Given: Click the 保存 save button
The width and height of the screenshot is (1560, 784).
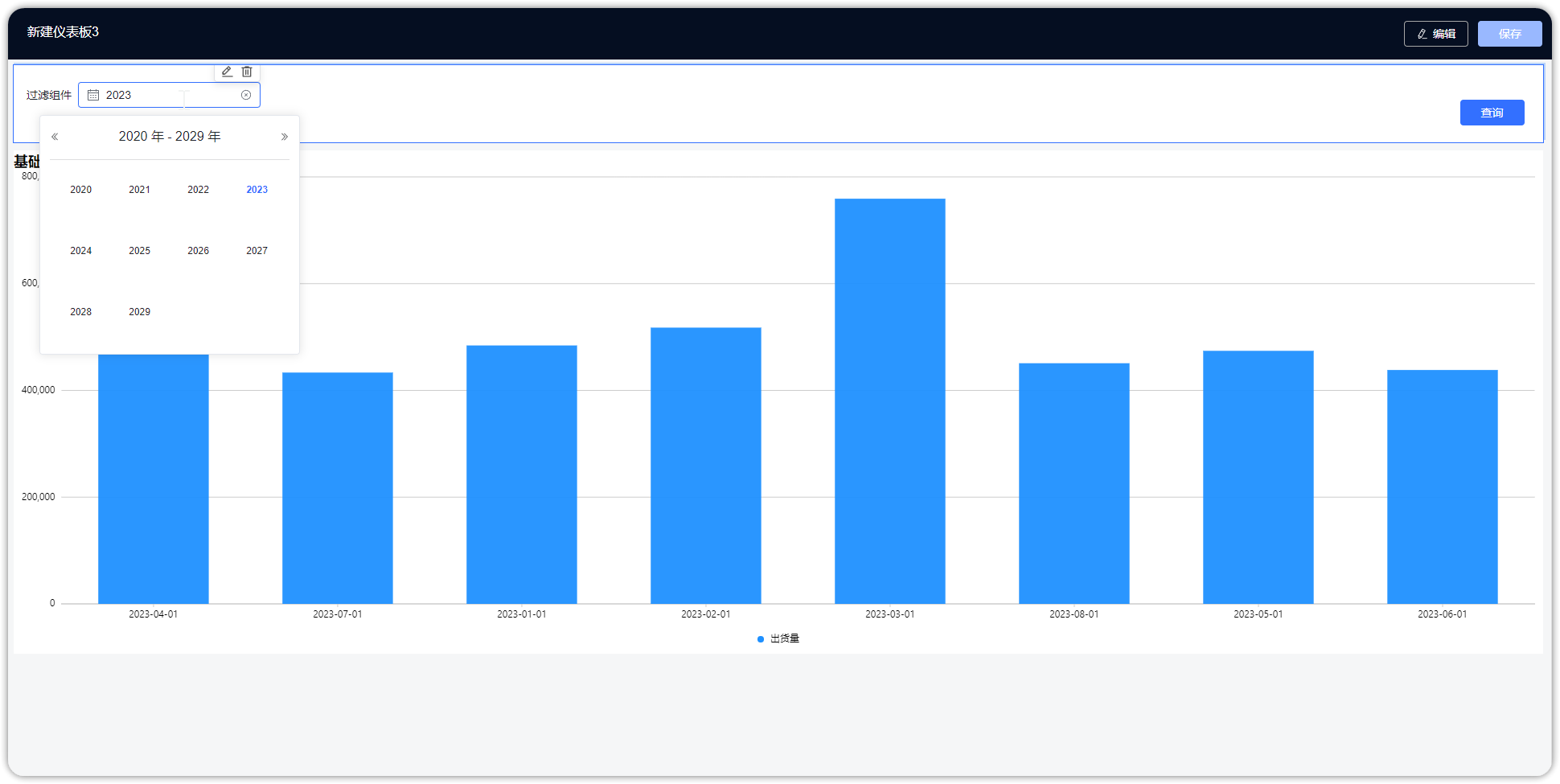Looking at the screenshot, I should (x=1509, y=34).
